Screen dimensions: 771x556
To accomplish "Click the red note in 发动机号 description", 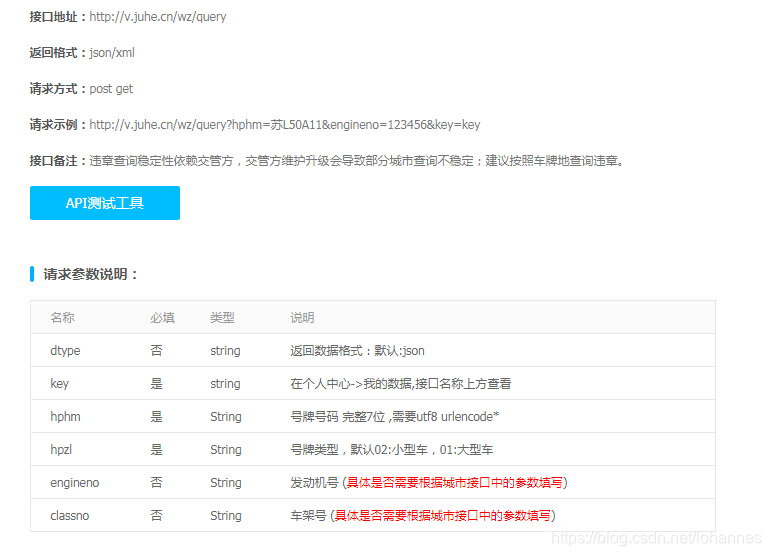I will [x=455, y=483].
